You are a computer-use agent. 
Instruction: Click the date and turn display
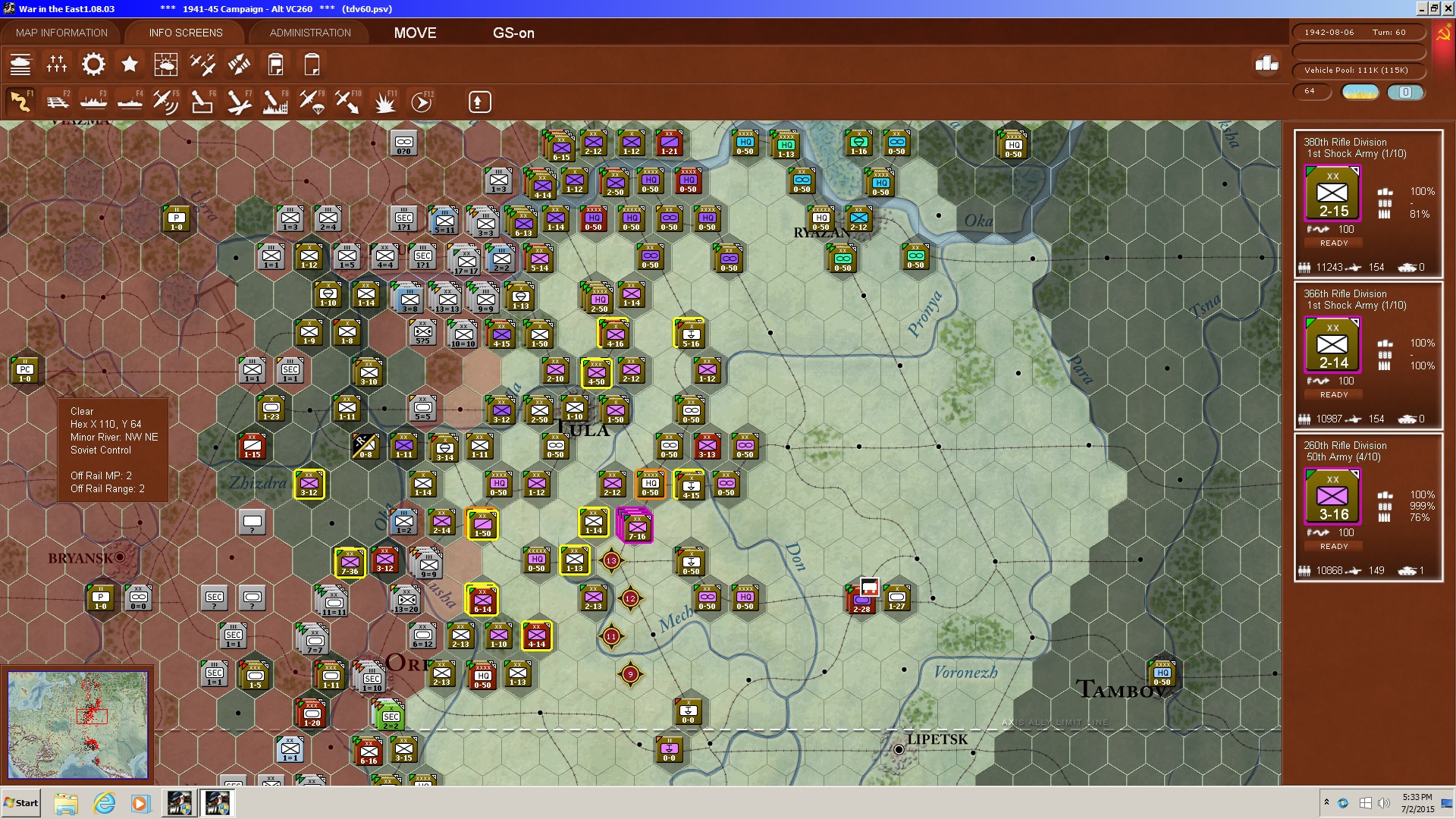tap(1358, 33)
